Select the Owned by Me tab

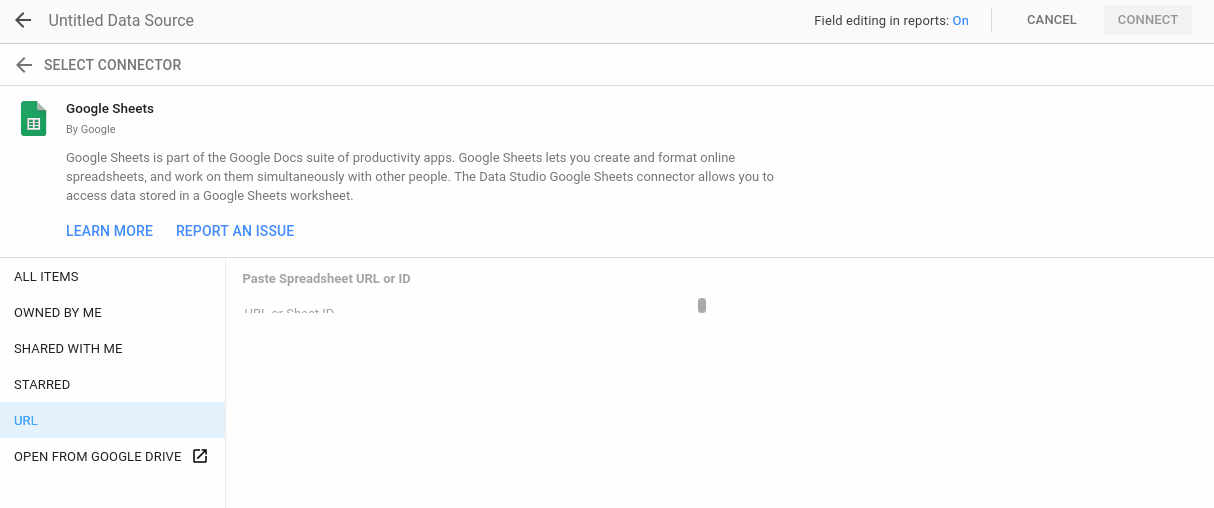point(58,313)
